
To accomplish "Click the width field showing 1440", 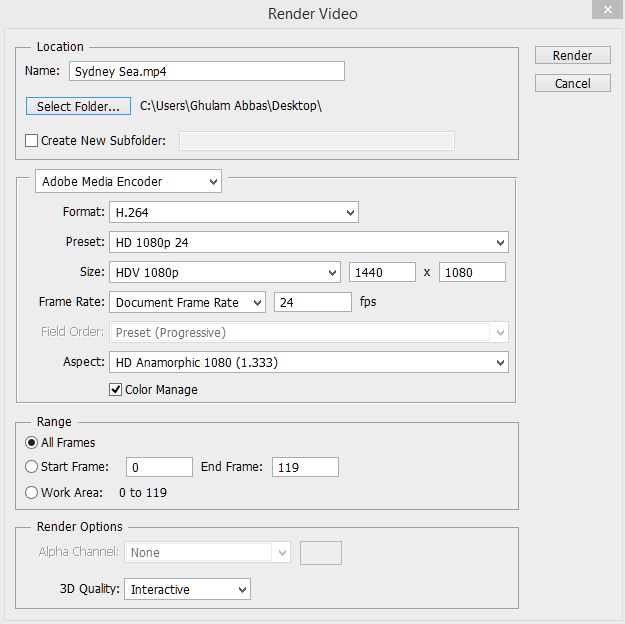I will point(382,272).
